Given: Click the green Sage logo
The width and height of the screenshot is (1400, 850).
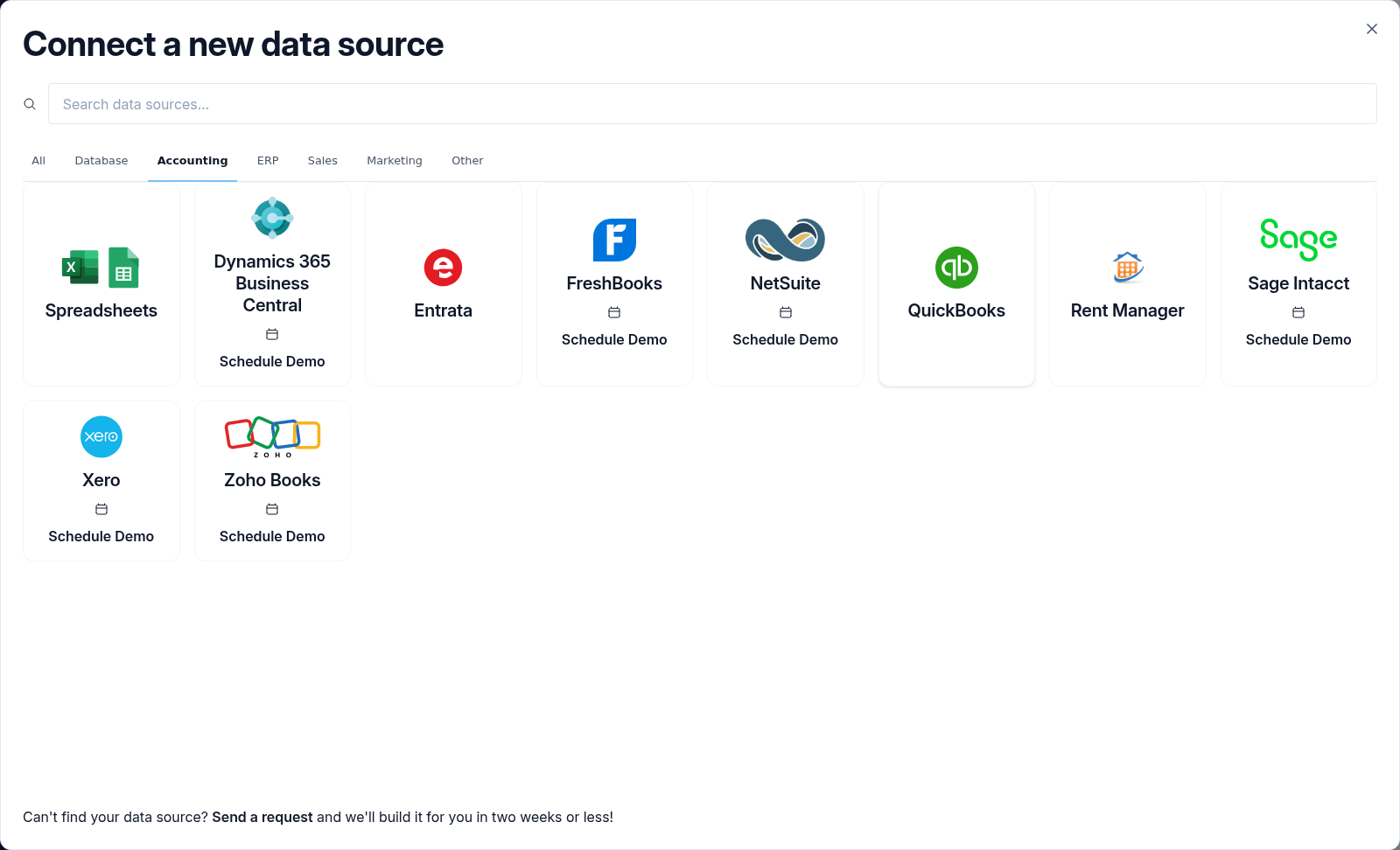Looking at the screenshot, I should click(x=1298, y=240).
